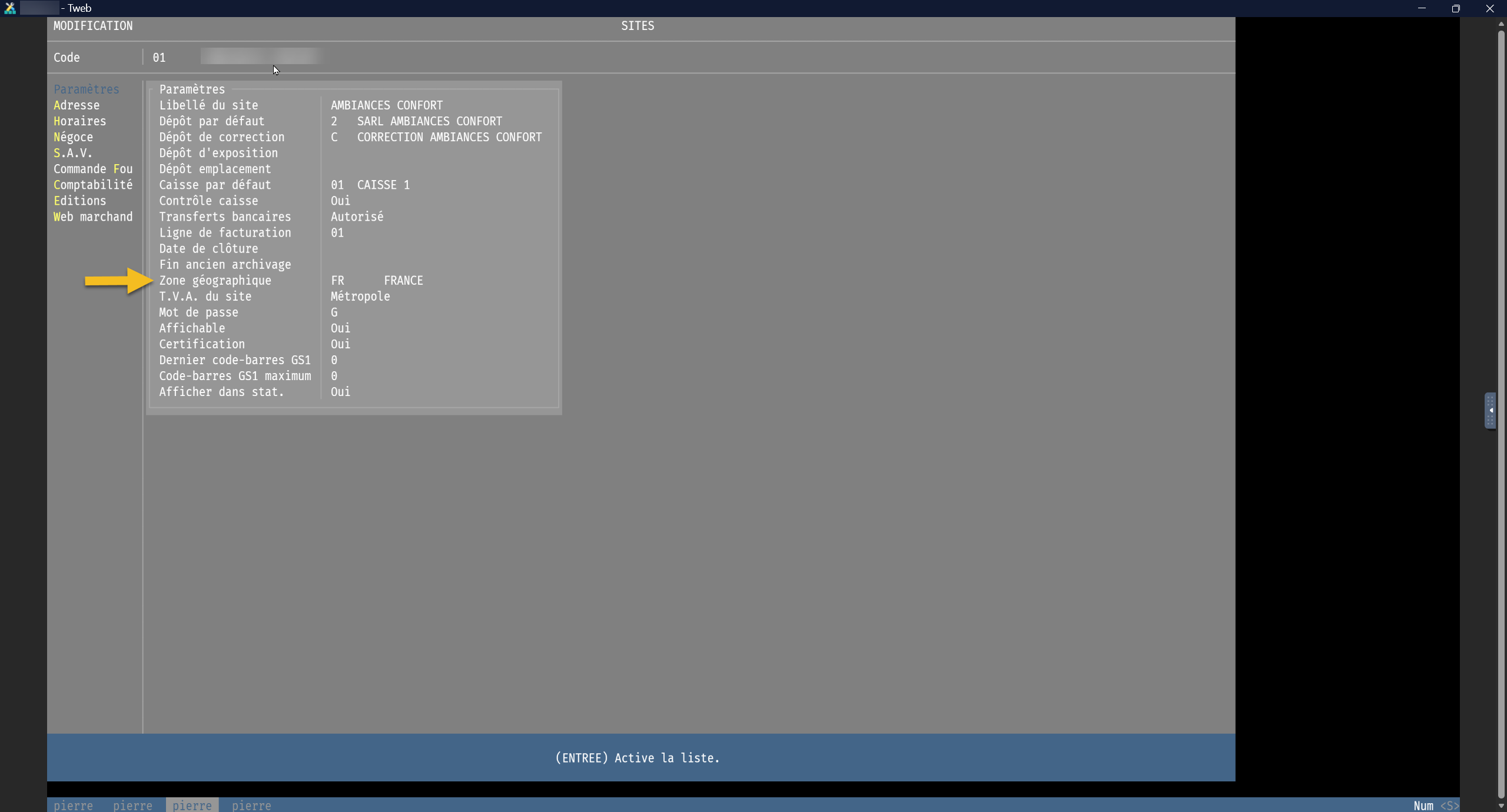
Task: Click the Zone géographique FR value
Action: tap(337, 281)
